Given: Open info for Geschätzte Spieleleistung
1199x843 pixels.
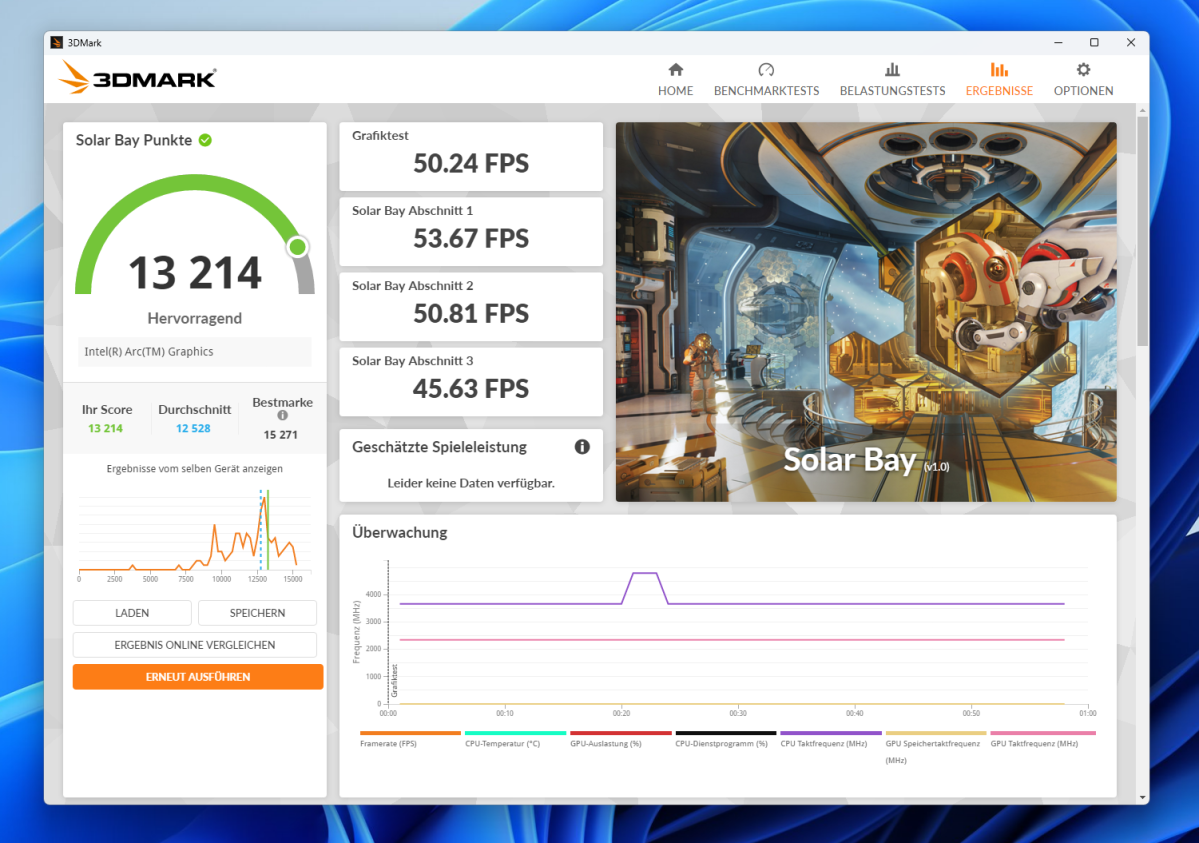Looking at the screenshot, I should point(582,447).
